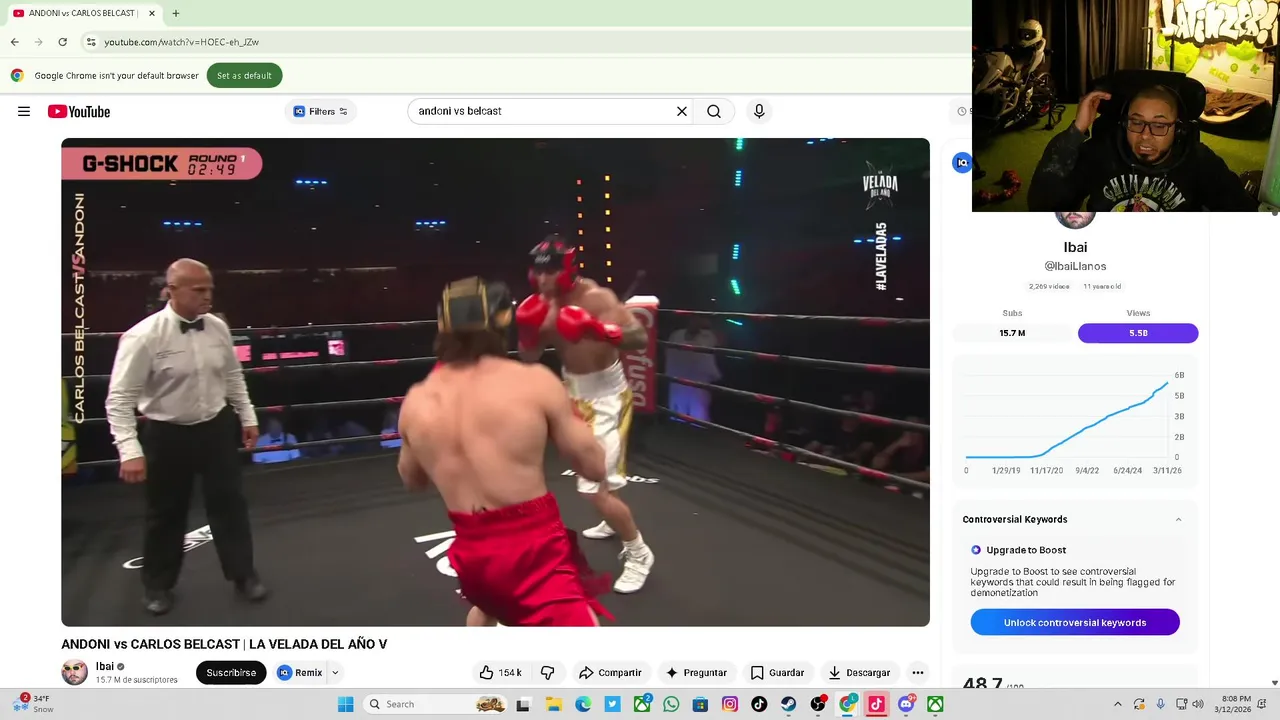Collapse the Controversial Keywords section
1280x720 pixels.
1178,519
